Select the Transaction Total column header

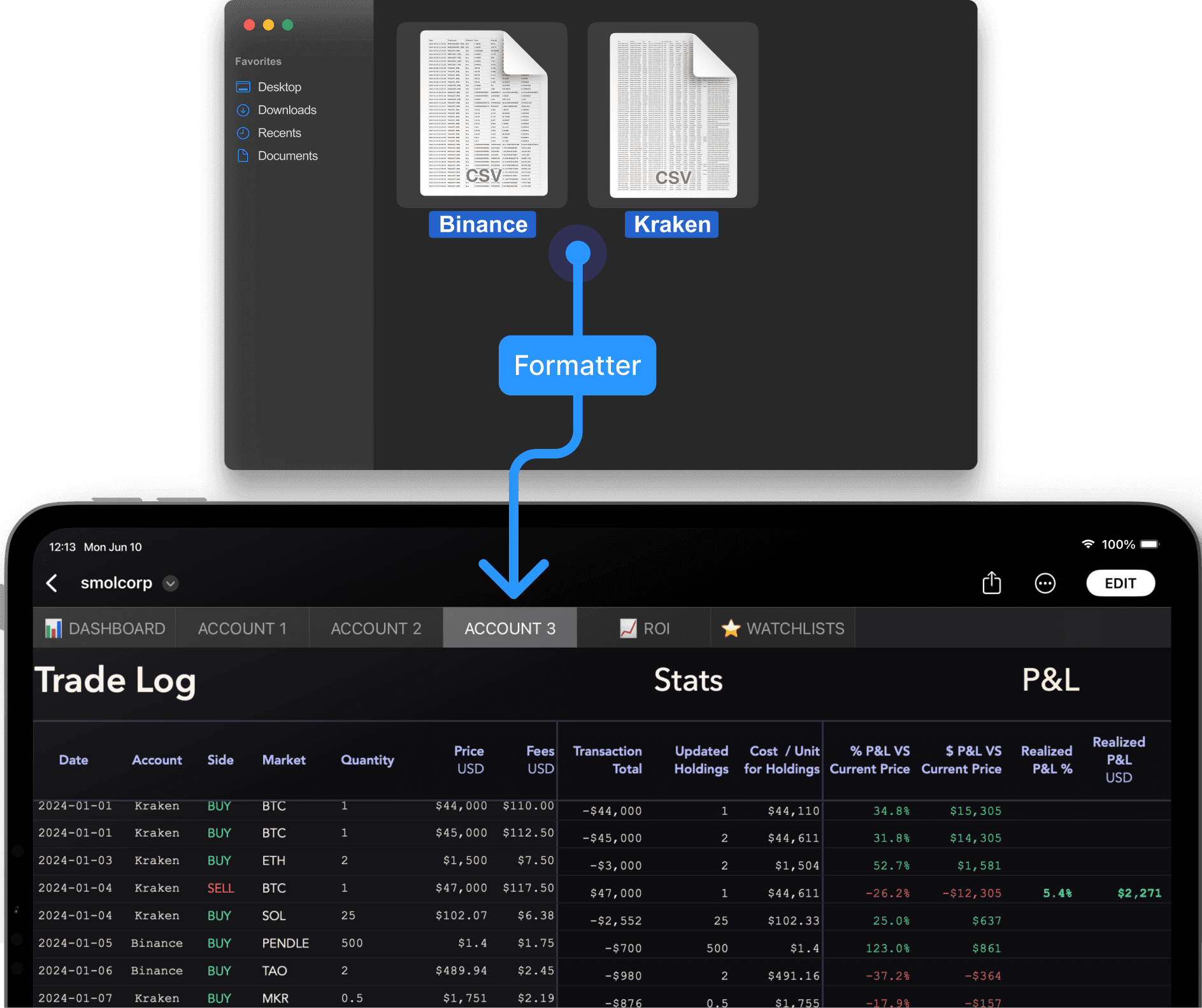[608, 760]
